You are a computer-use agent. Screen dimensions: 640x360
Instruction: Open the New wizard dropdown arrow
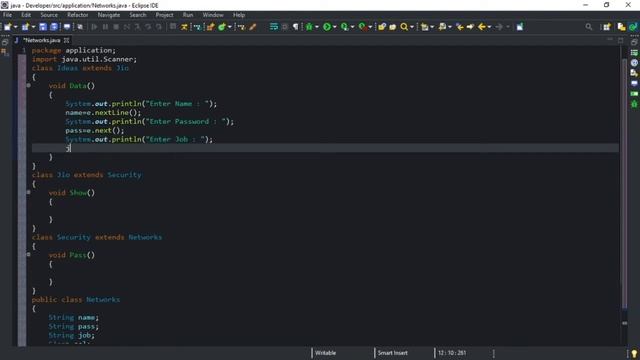pyautogui.click(x=16, y=27)
